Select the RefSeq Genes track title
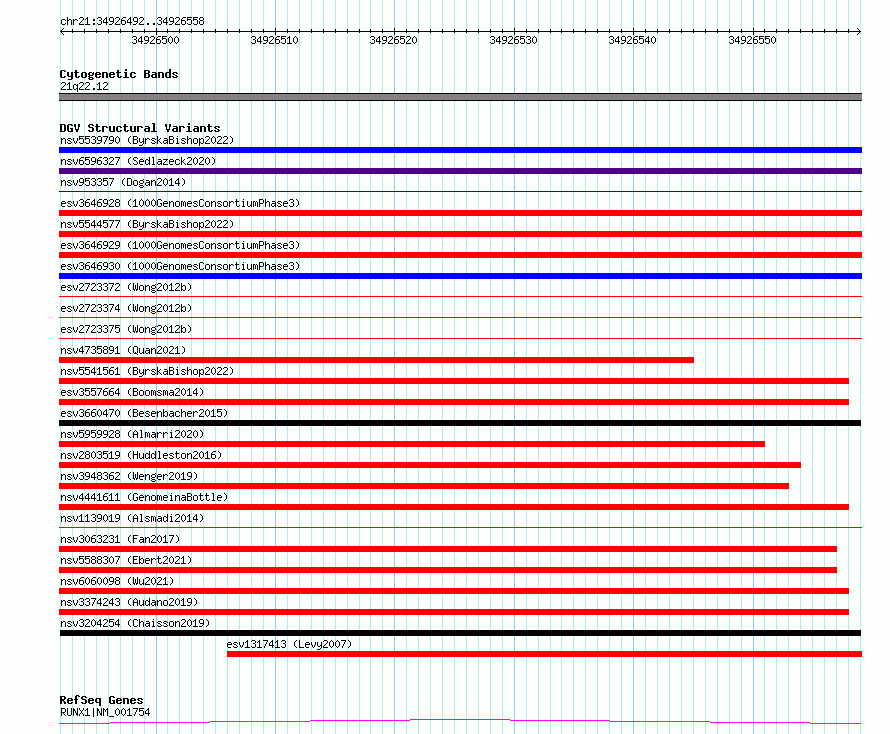 pos(102,700)
